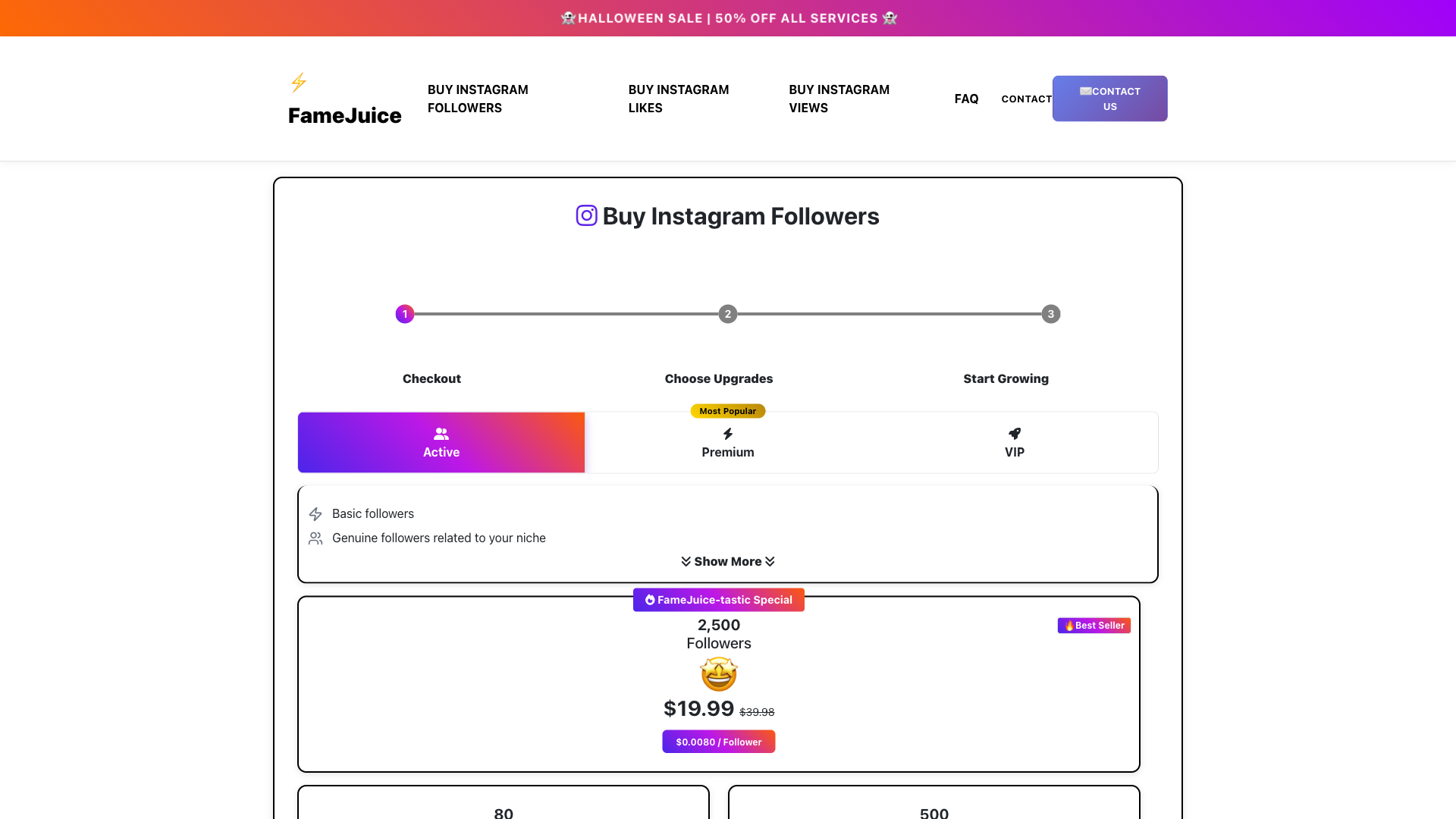Click the users icon beside Genuine followers
Image resolution: width=1456 pixels, height=819 pixels.
point(315,538)
